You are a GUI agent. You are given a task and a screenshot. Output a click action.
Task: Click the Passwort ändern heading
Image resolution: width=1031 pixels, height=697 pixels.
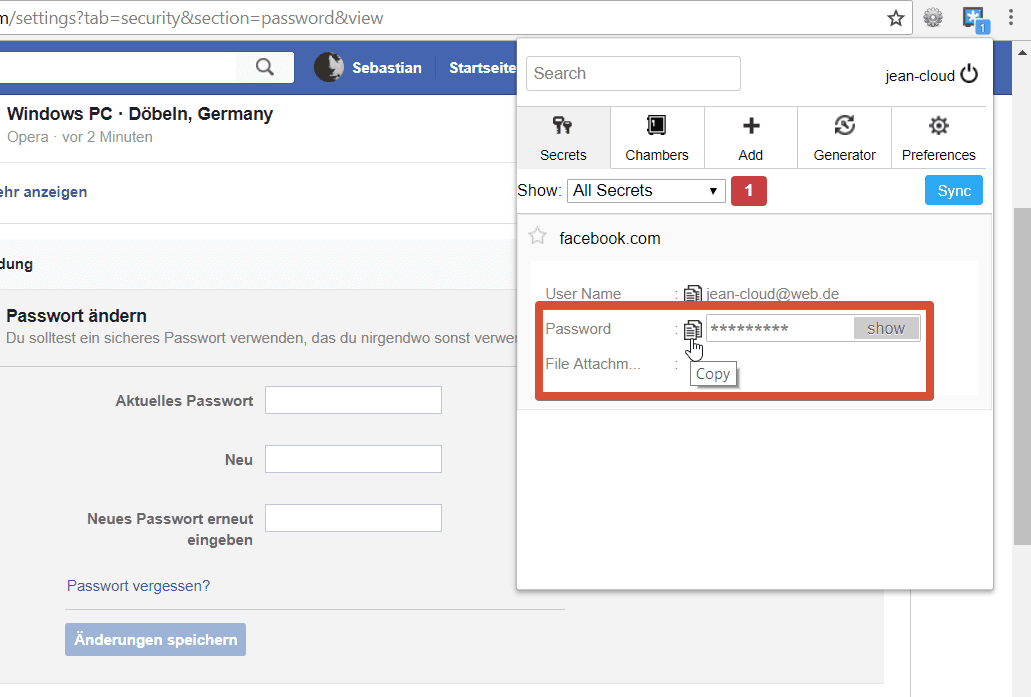(x=76, y=316)
